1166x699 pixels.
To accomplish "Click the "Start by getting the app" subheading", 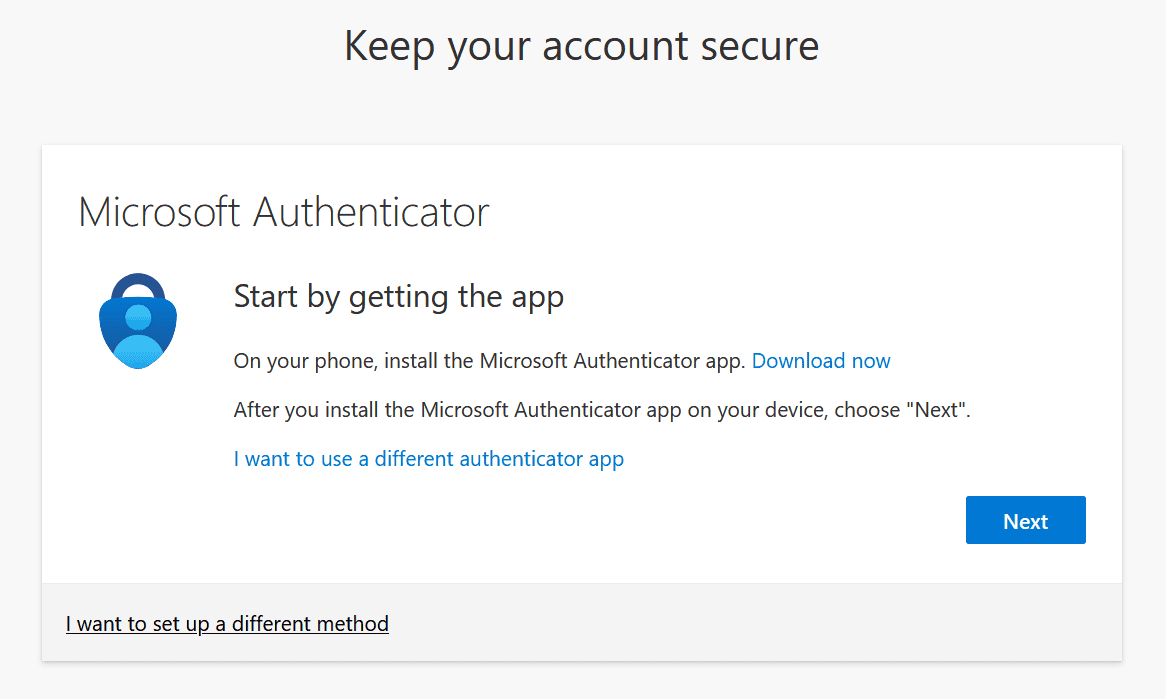I will point(398,297).
